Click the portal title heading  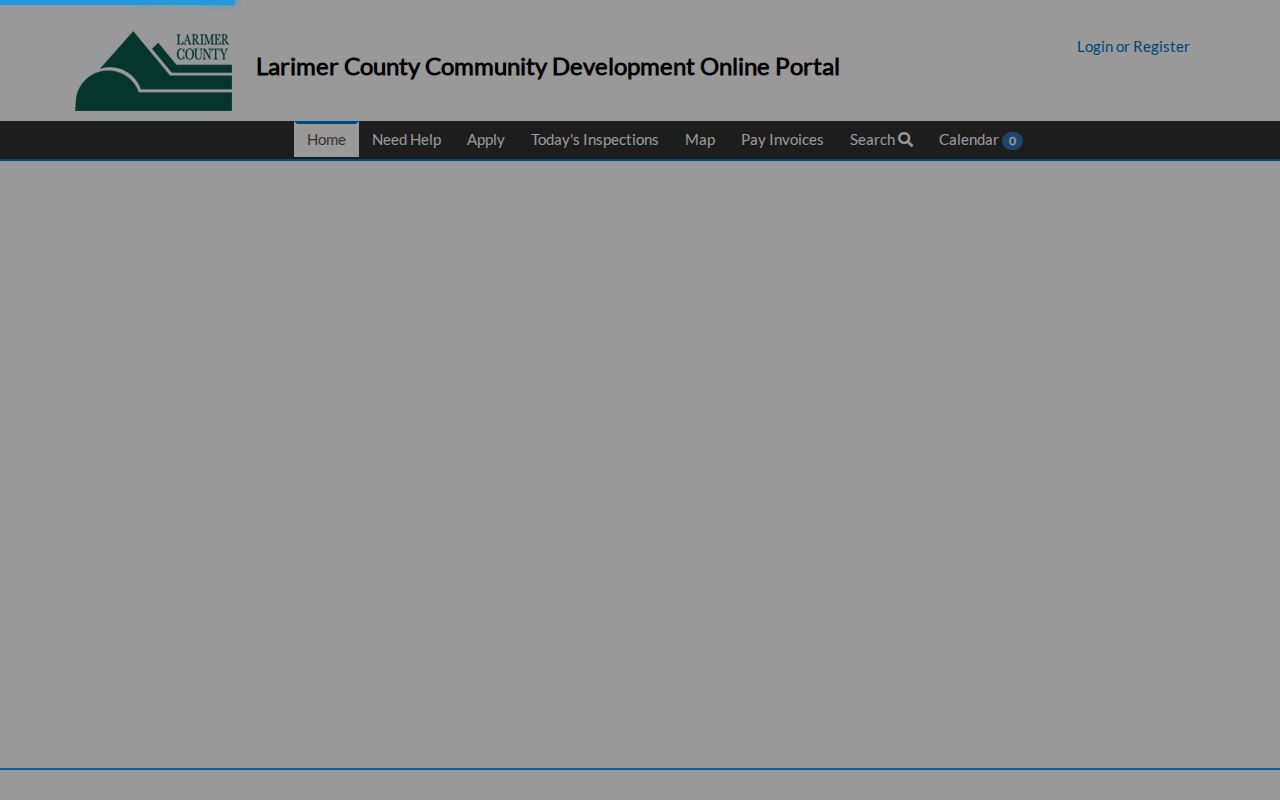coord(547,67)
